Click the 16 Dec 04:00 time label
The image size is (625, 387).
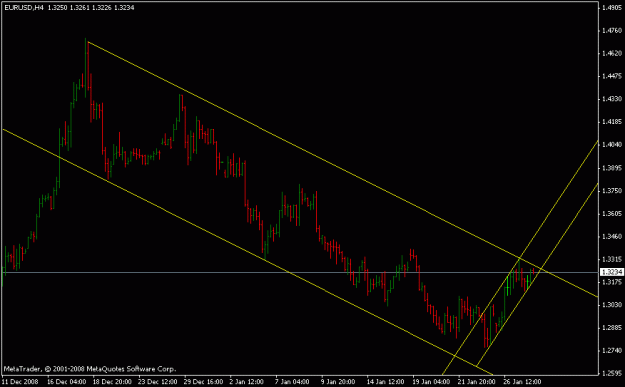[x=67, y=382]
